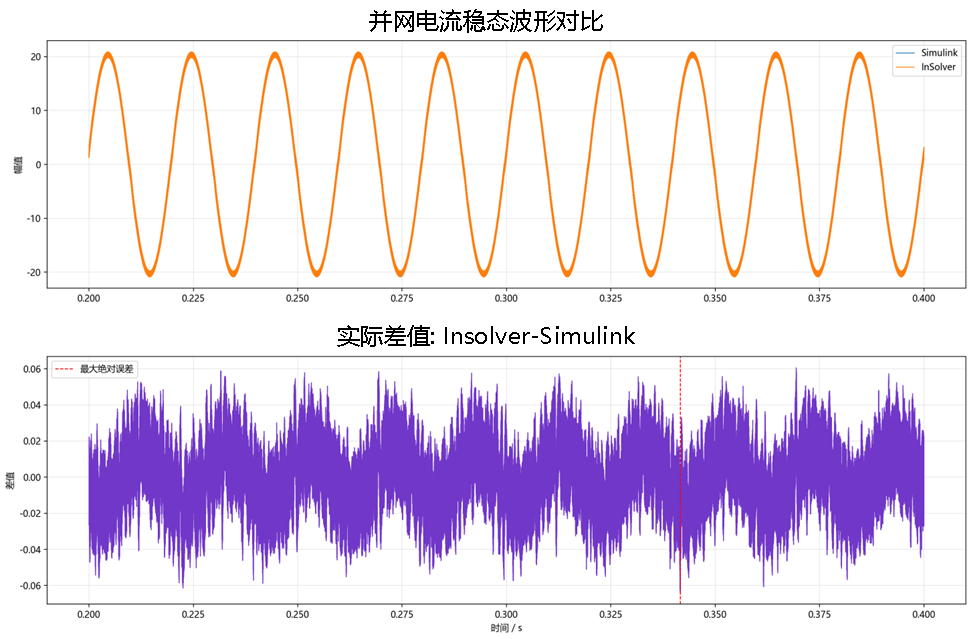Click the 0.400 x-tick under the difference chart

click(924, 614)
